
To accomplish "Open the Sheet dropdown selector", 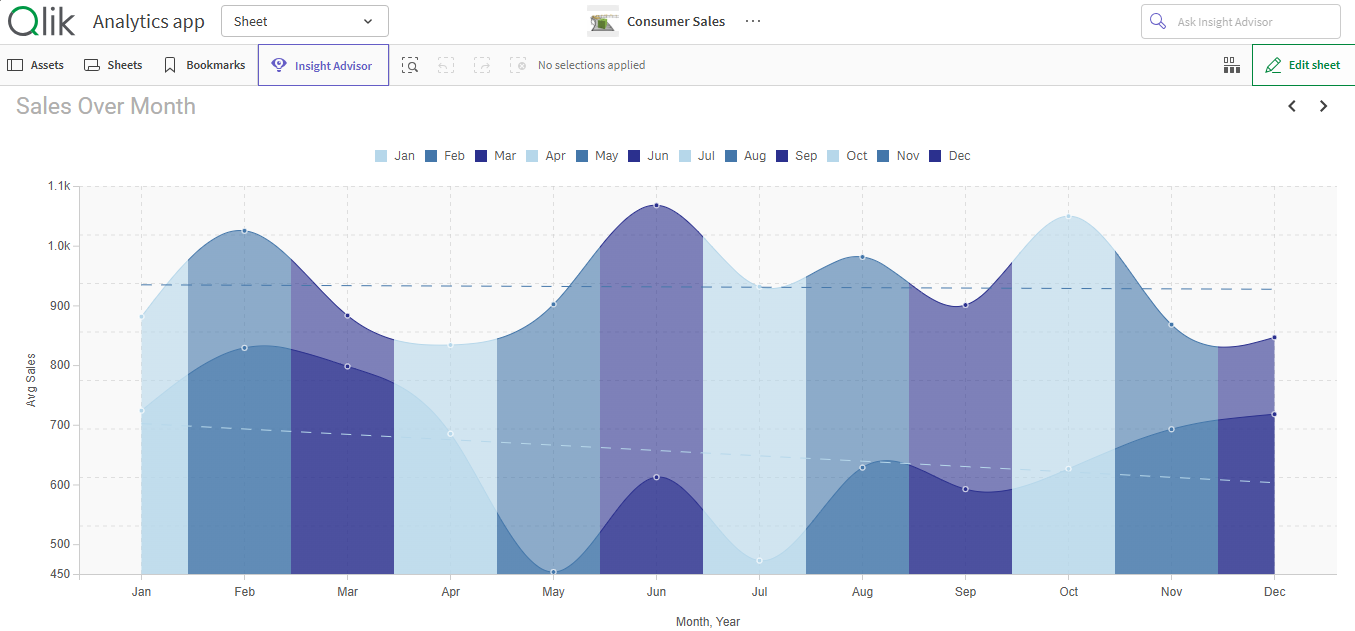I will pos(304,21).
